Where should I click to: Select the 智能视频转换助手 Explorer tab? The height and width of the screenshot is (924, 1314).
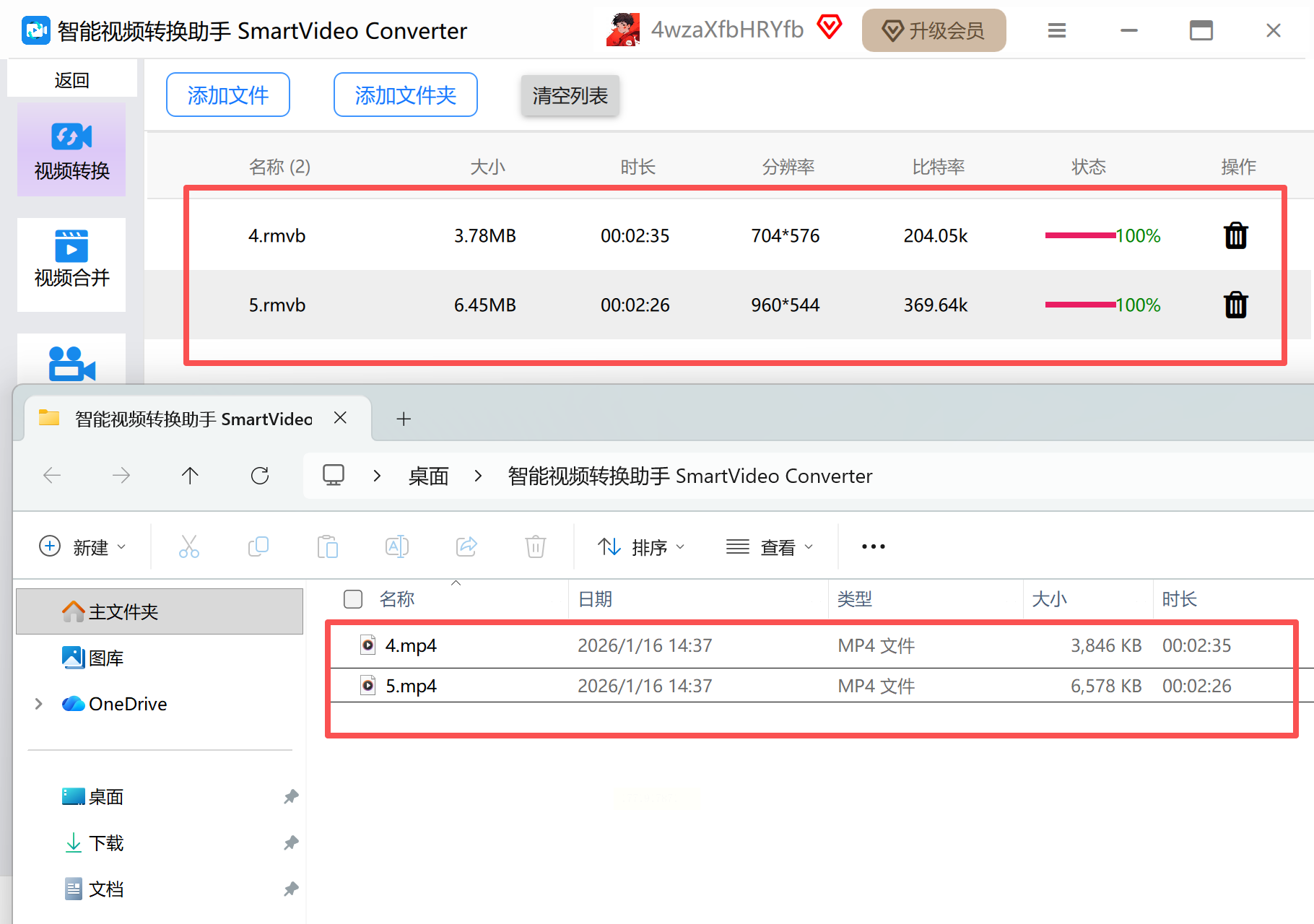click(x=193, y=419)
